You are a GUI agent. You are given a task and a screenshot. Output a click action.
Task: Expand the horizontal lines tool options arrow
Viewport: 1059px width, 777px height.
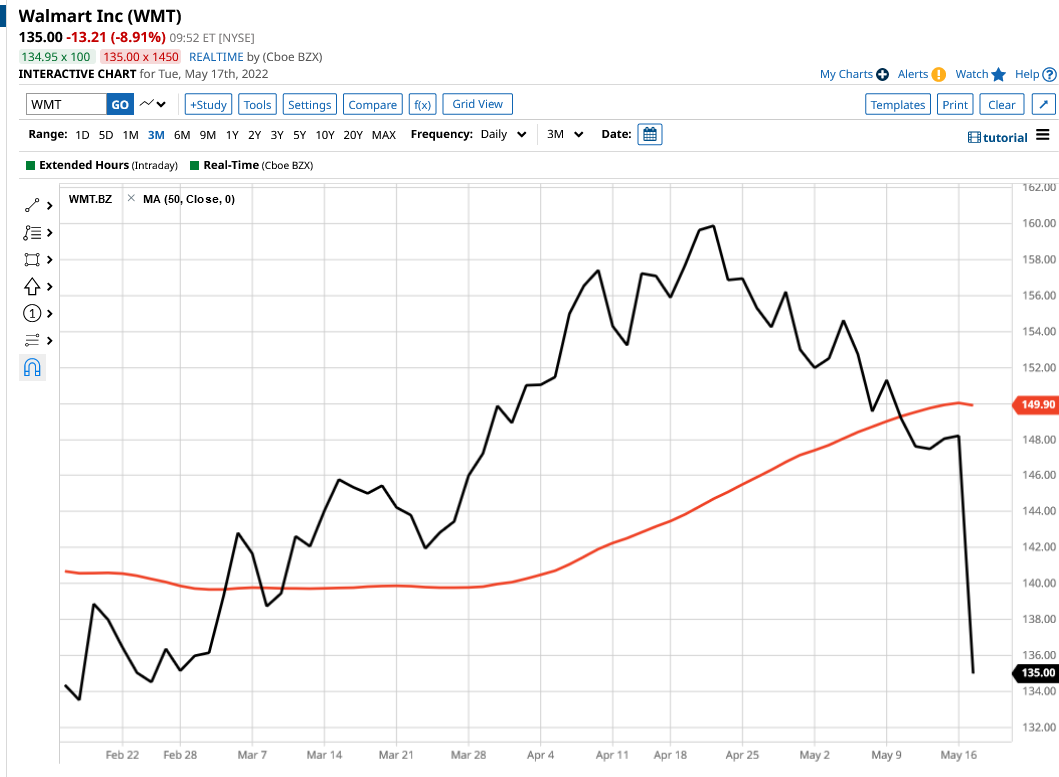49,340
